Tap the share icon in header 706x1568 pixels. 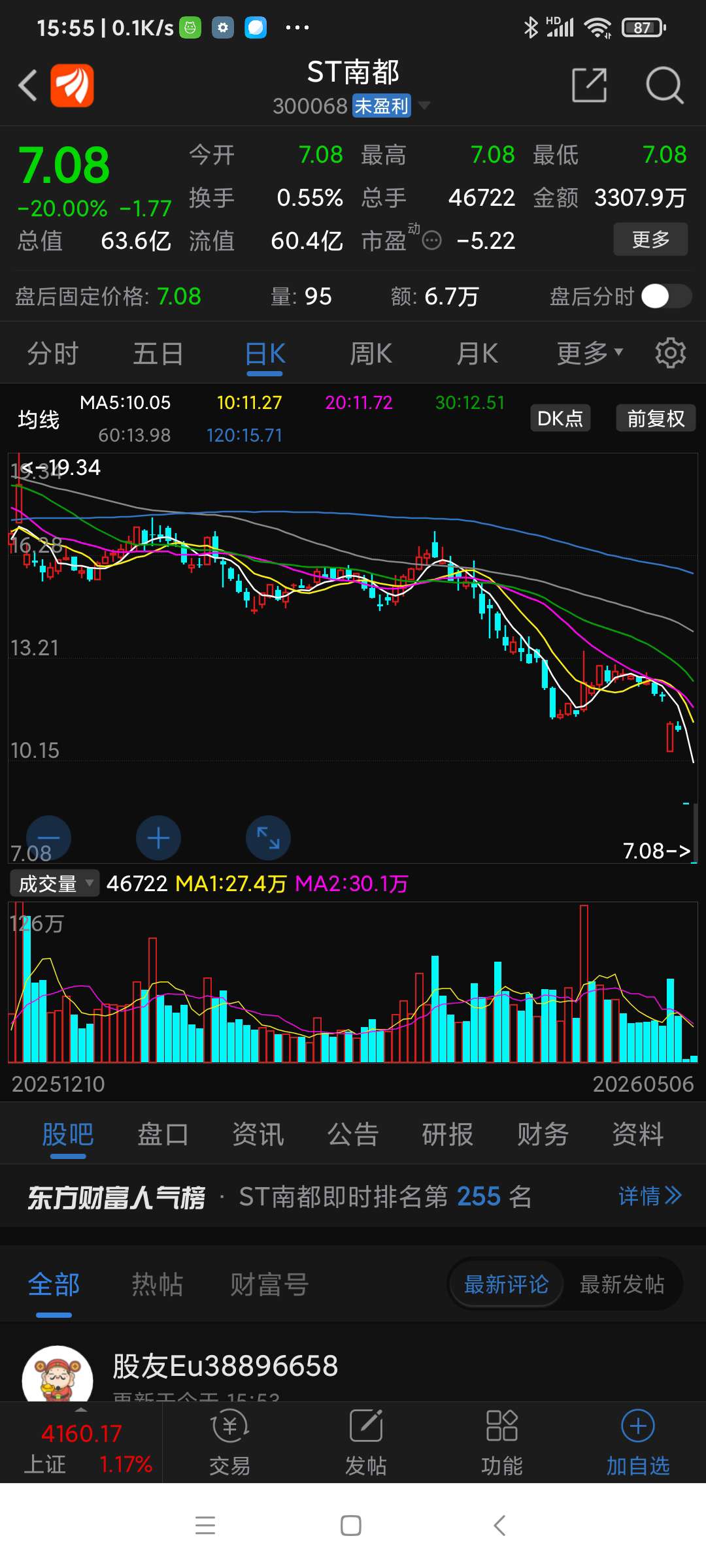[x=590, y=85]
